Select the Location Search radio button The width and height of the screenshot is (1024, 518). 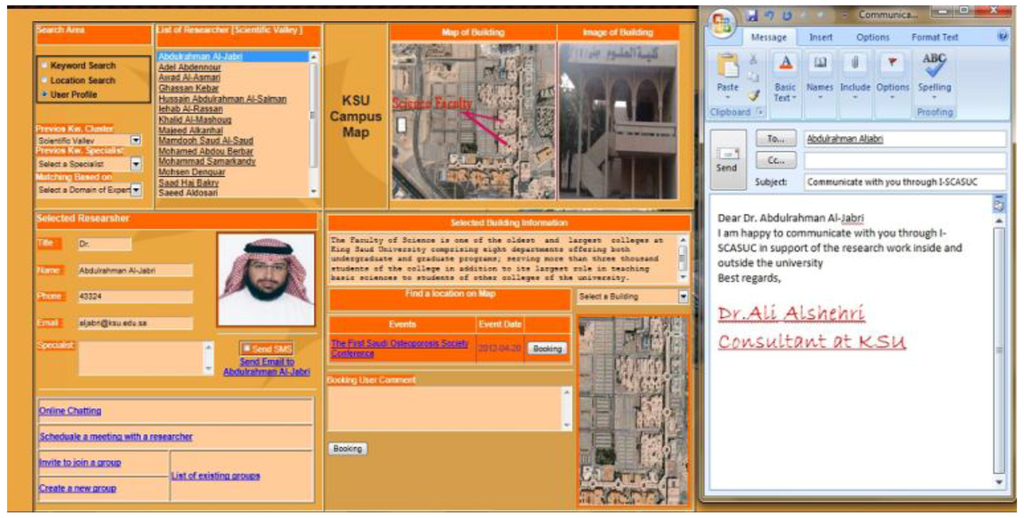coord(44,80)
